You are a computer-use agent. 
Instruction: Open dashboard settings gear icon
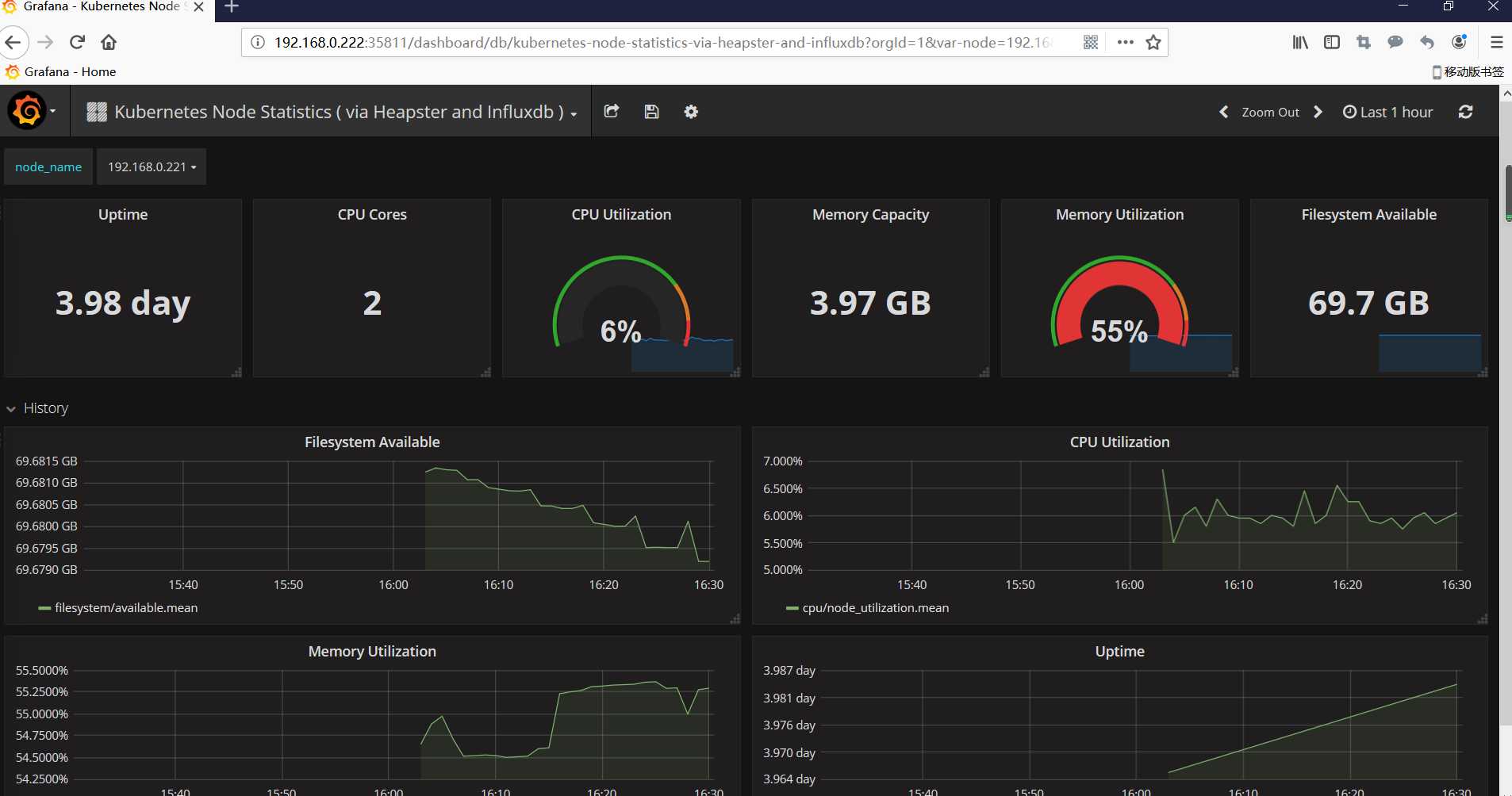click(691, 112)
